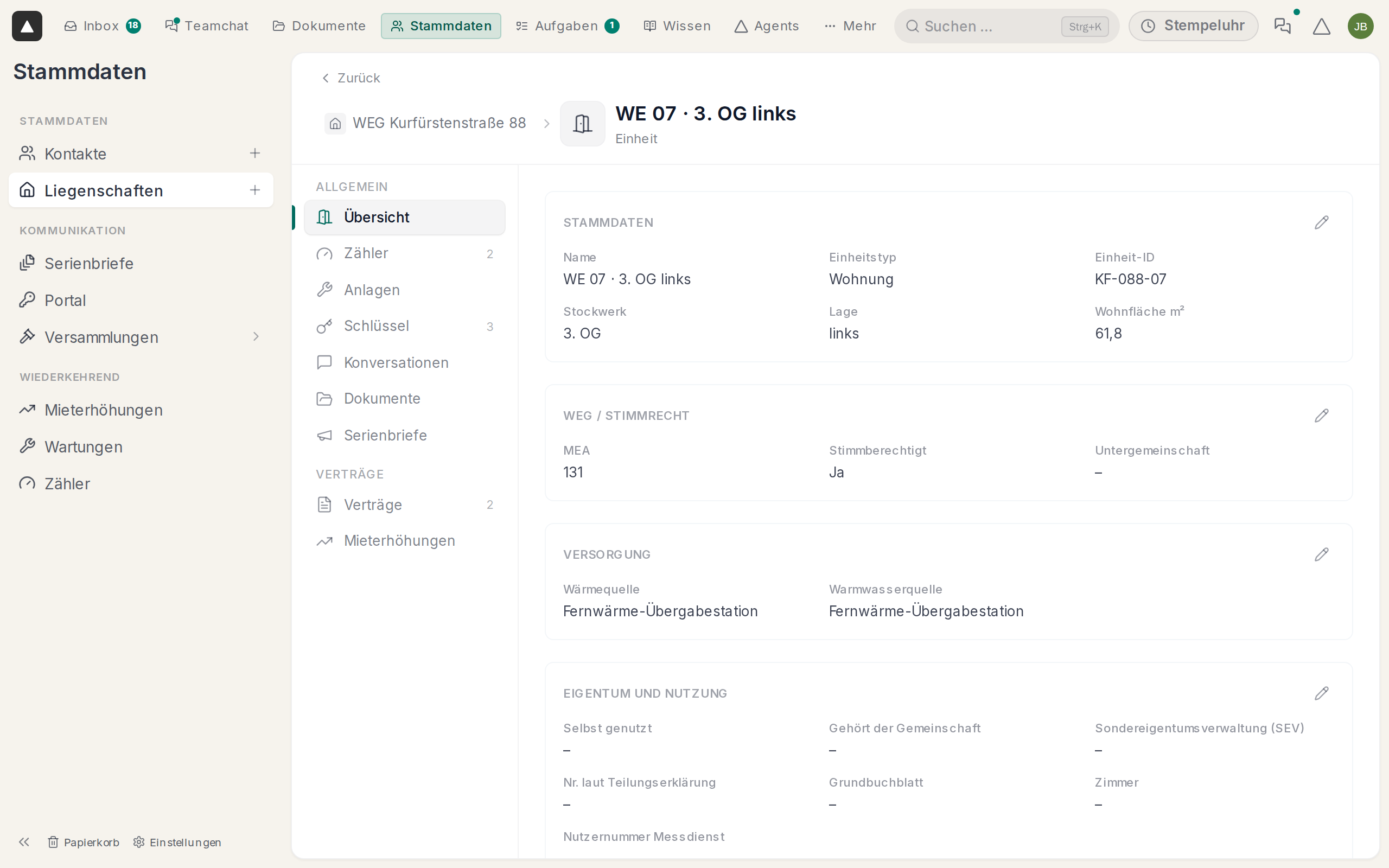Edit the Stammdaten section with pencil icon
1389x868 pixels.
coord(1321,223)
